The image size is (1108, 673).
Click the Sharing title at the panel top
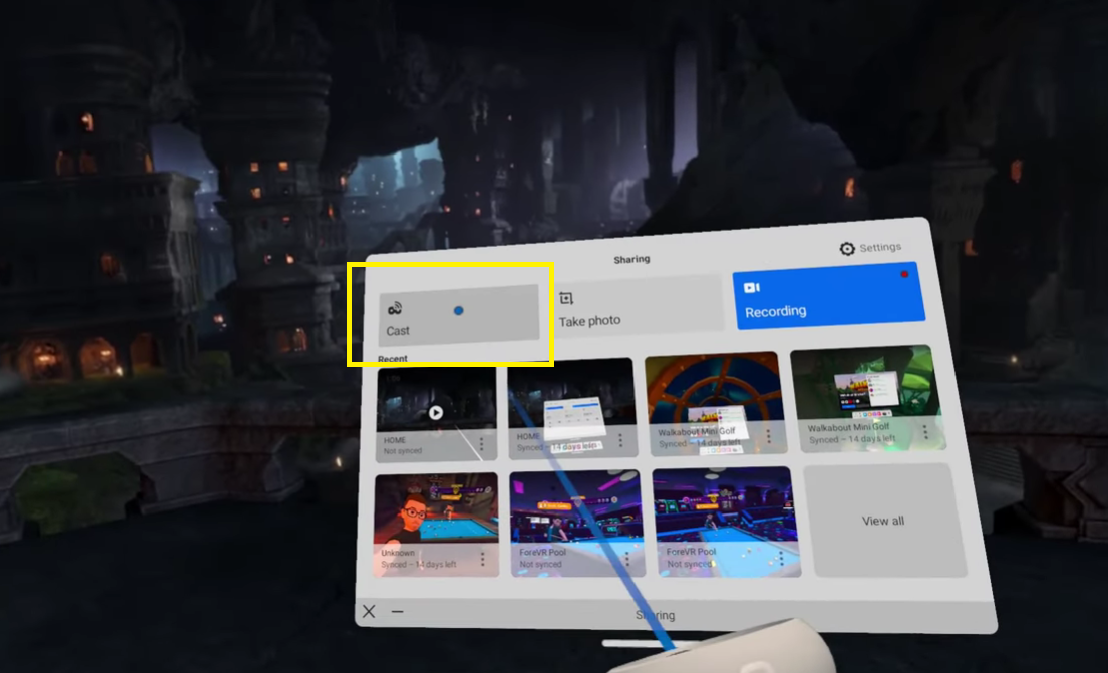click(632, 259)
